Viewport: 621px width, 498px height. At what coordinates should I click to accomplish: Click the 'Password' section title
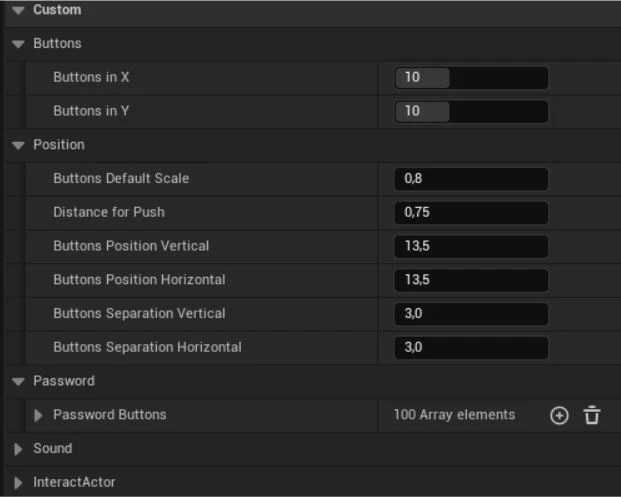(x=64, y=381)
